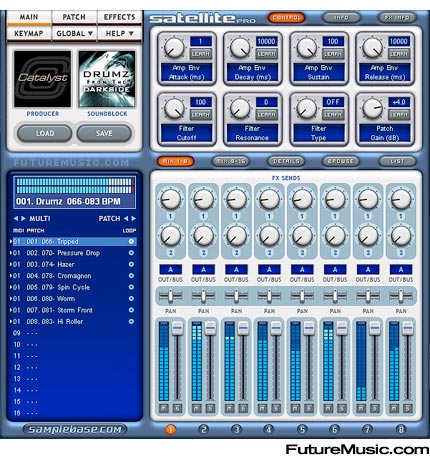The image size is (430, 465).
Task: Mute mixer channel 3
Action: coord(230,408)
